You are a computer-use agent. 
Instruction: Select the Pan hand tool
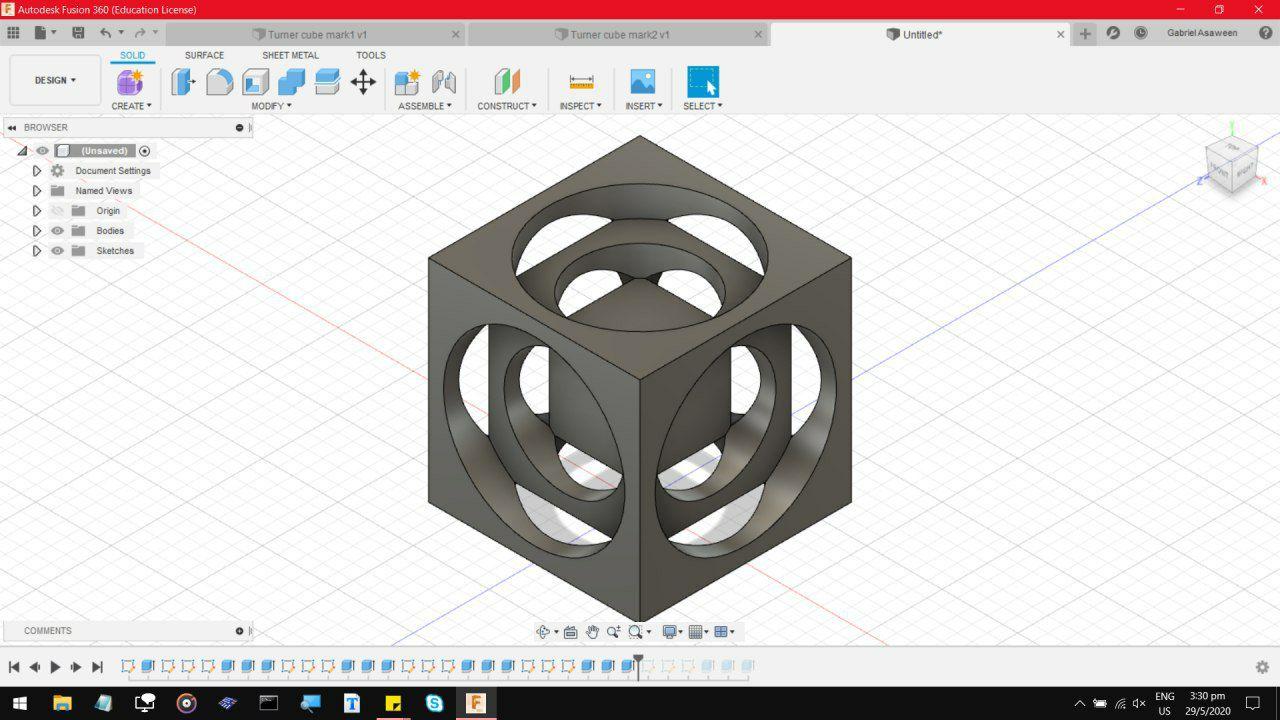pyautogui.click(x=592, y=631)
